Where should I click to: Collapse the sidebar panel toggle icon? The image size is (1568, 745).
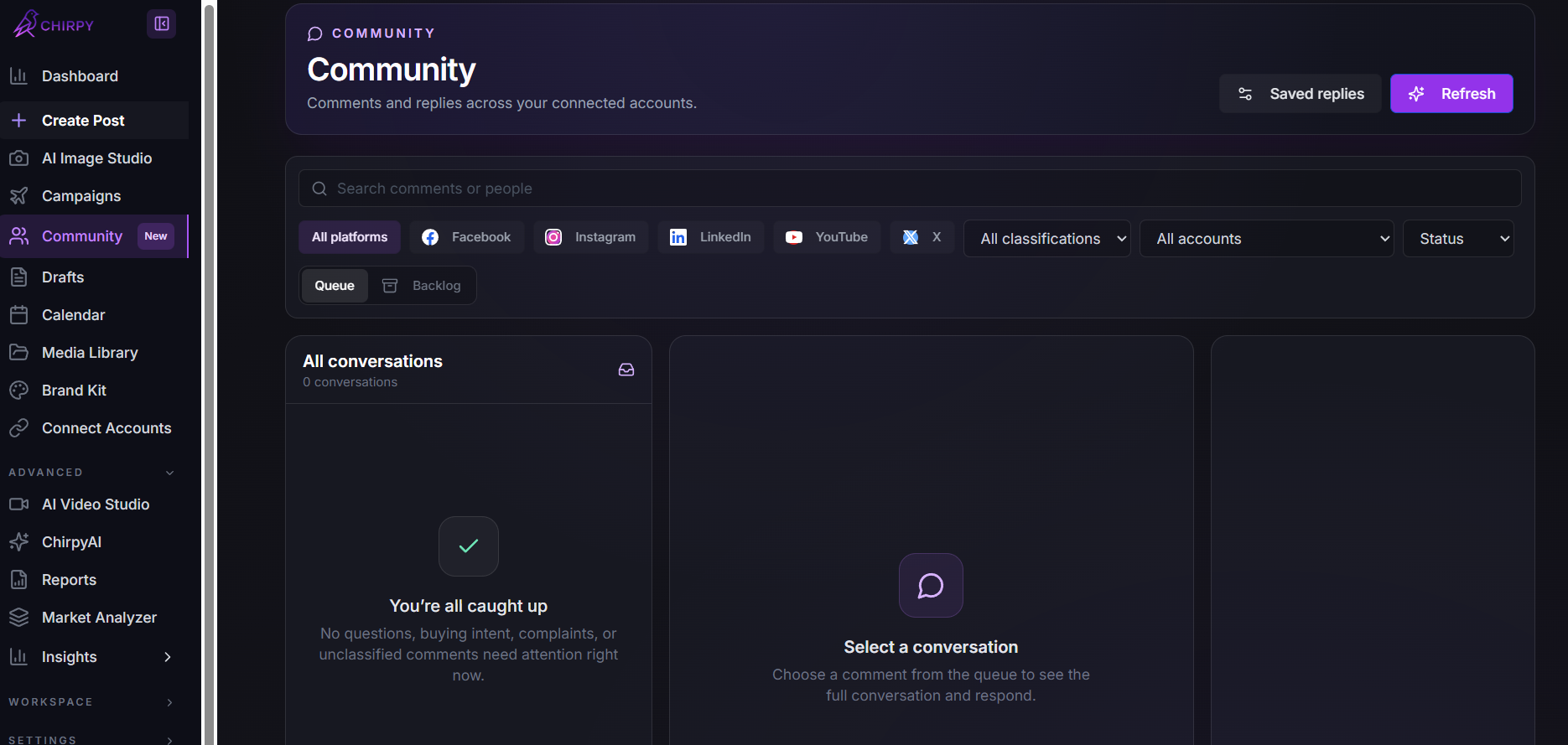162,23
